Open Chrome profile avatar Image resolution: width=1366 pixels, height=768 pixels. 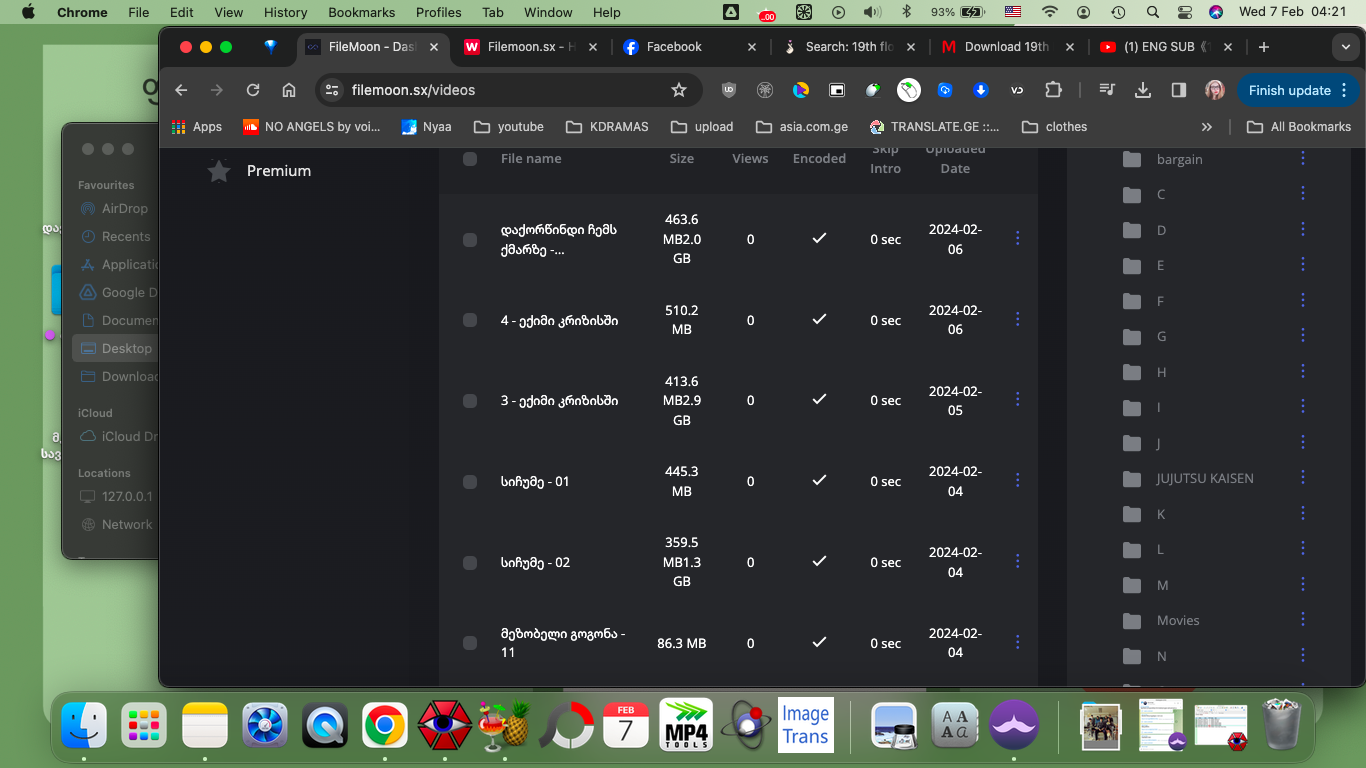pyautogui.click(x=1215, y=90)
